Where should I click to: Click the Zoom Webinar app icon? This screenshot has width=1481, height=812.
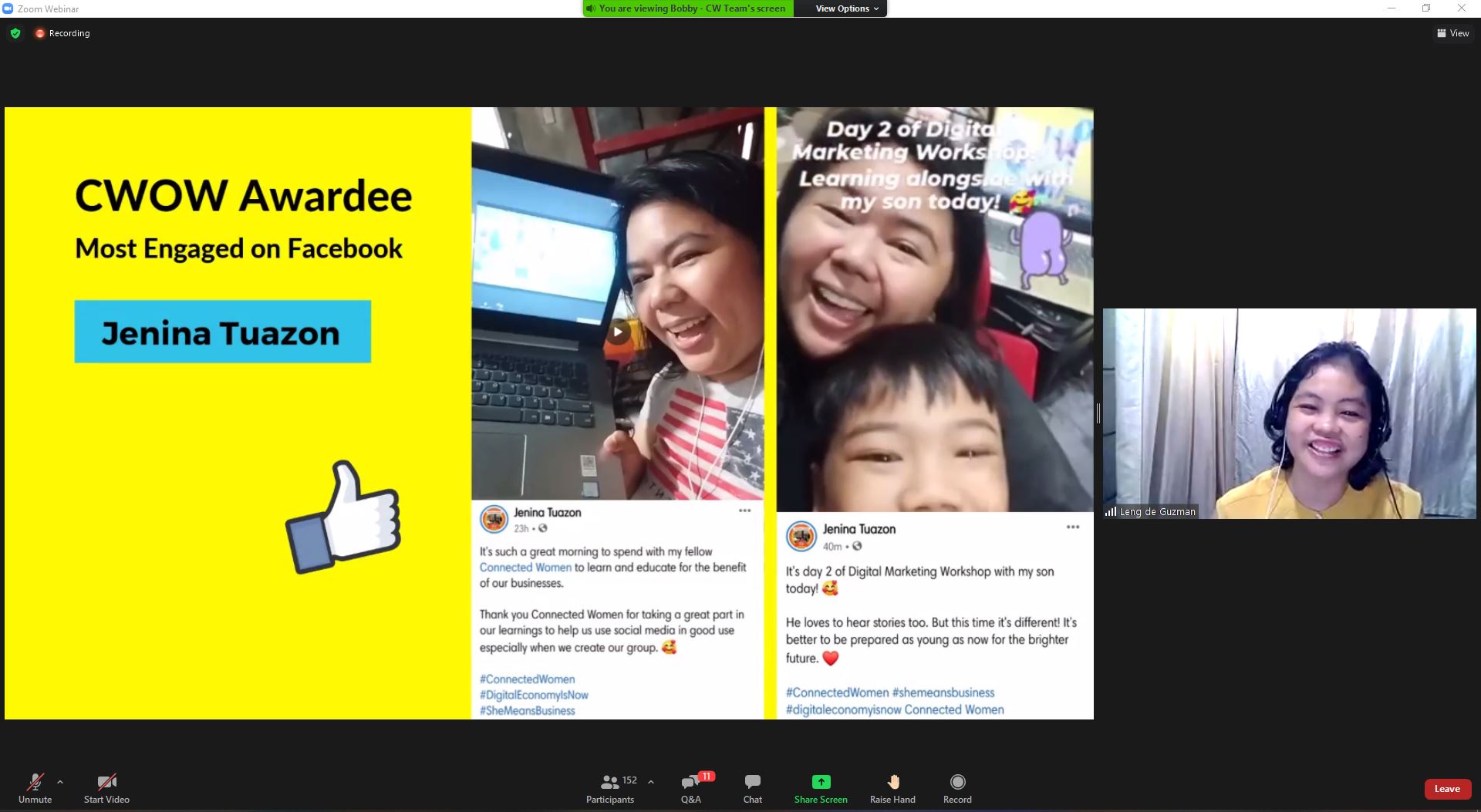[8, 8]
